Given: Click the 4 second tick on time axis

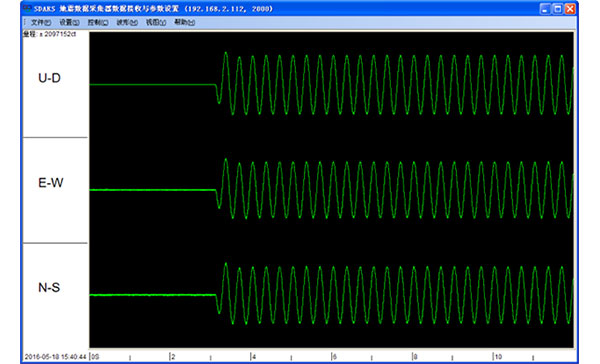Looking at the screenshot, I should coord(253,357).
